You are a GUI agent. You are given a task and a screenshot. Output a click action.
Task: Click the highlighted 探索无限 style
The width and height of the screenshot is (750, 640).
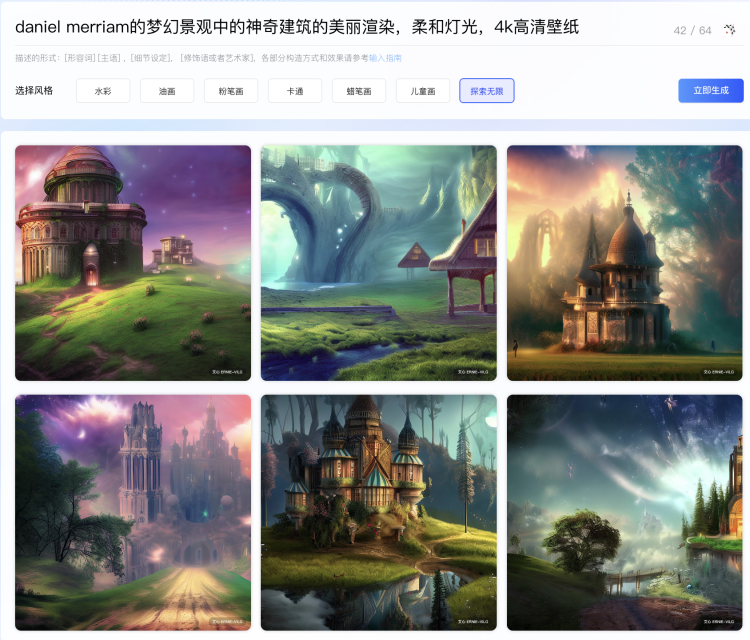[x=487, y=91]
